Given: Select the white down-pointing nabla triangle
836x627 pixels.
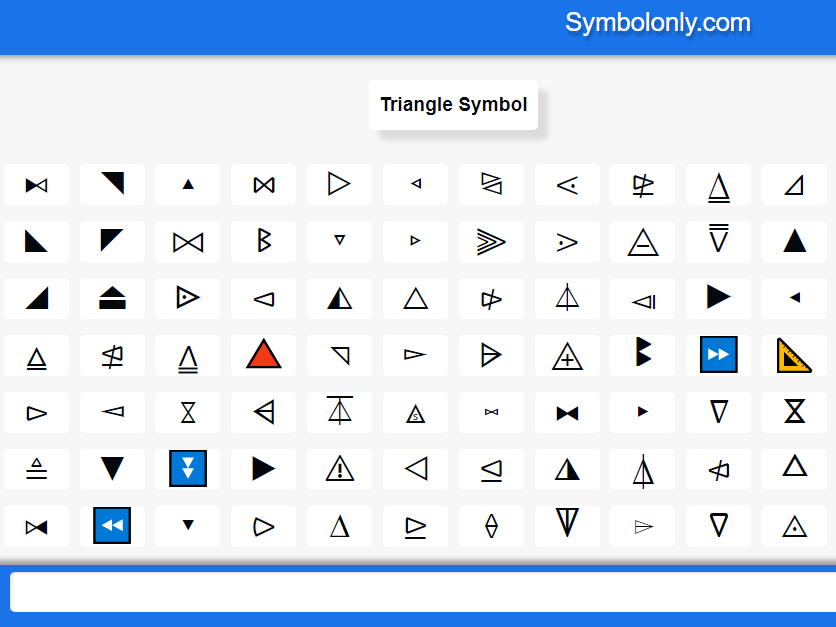Looking at the screenshot, I should (x=718, y=411).
